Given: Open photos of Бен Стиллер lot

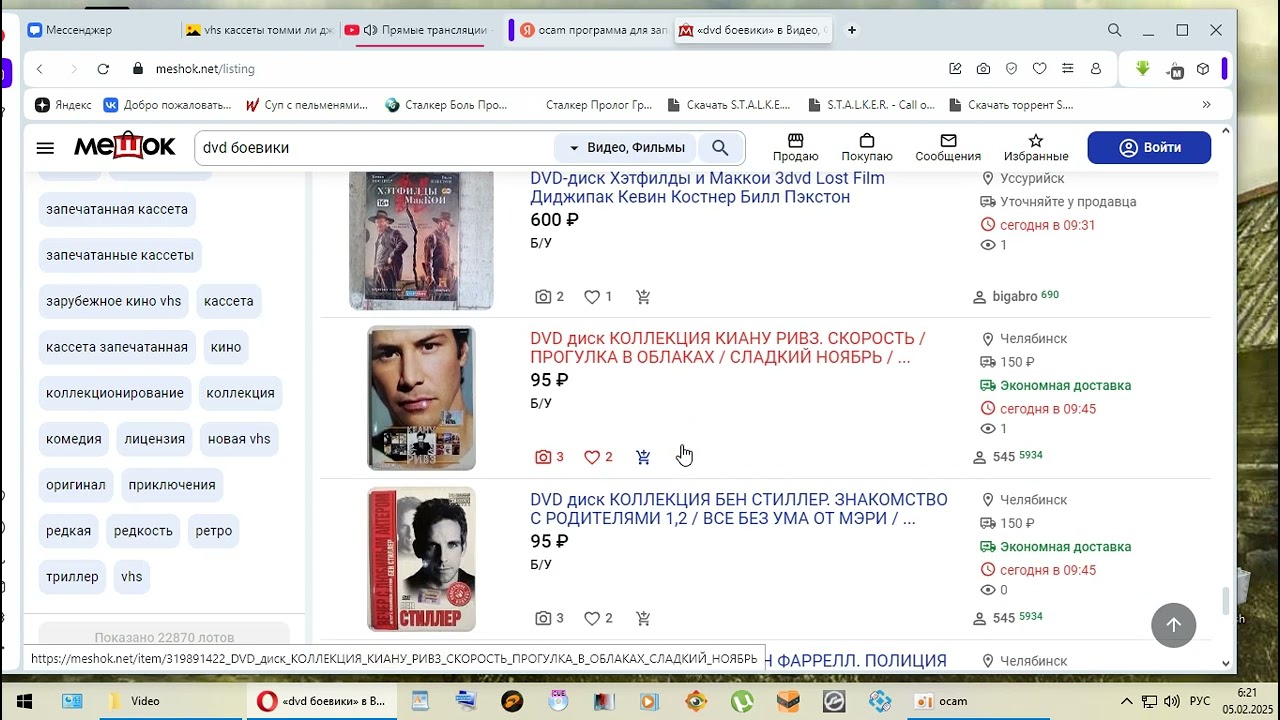Looking at the screenshot, I should point(549,618).
